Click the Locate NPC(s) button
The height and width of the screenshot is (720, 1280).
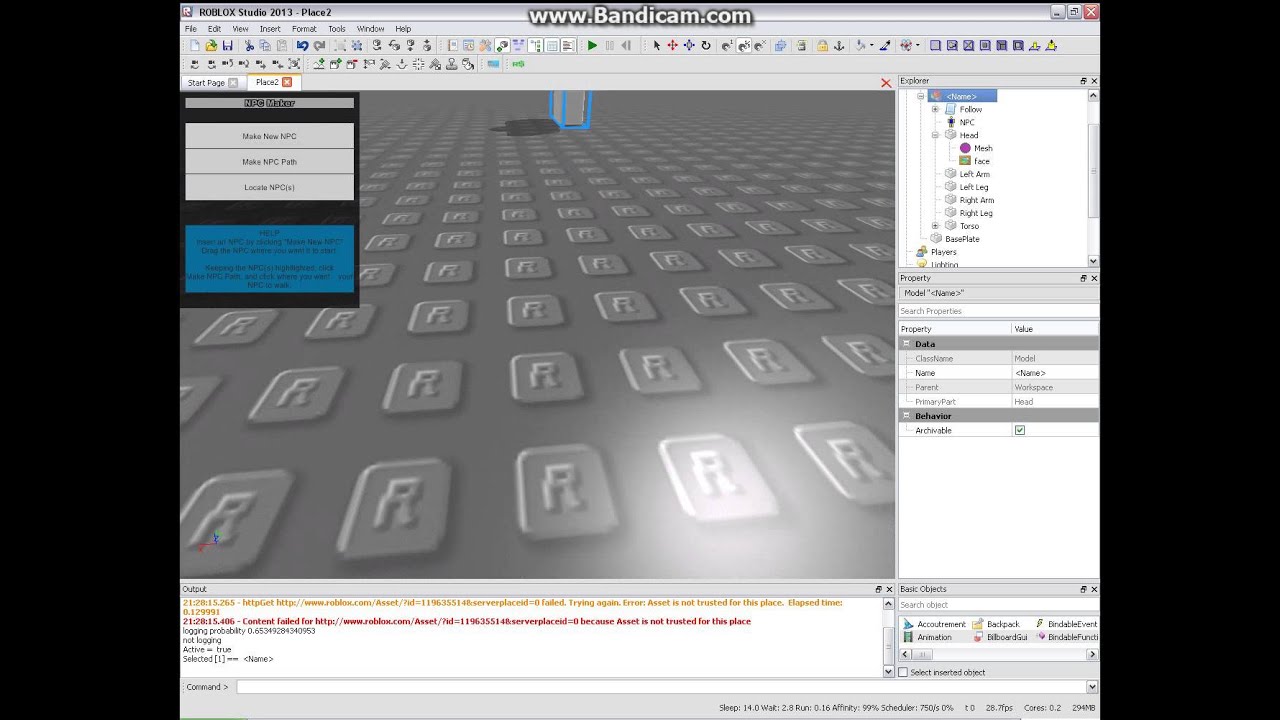[270, 187]
